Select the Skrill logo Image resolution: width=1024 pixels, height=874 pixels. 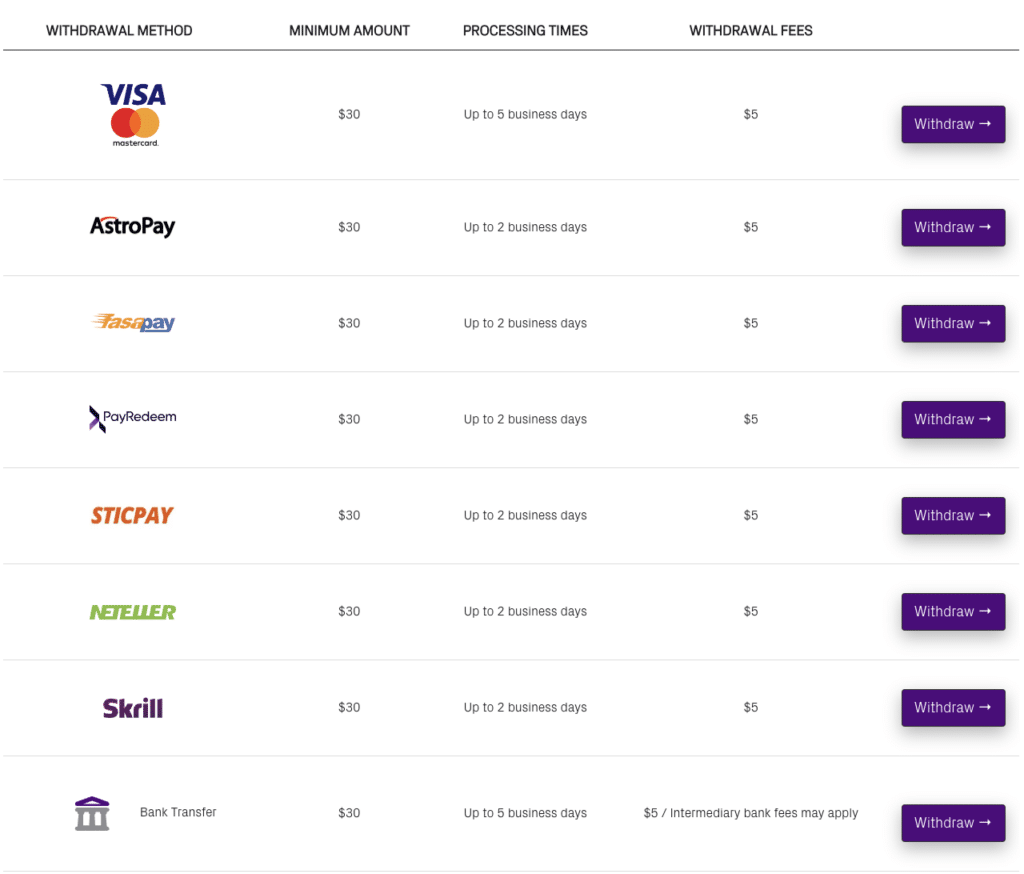point(133,708)
